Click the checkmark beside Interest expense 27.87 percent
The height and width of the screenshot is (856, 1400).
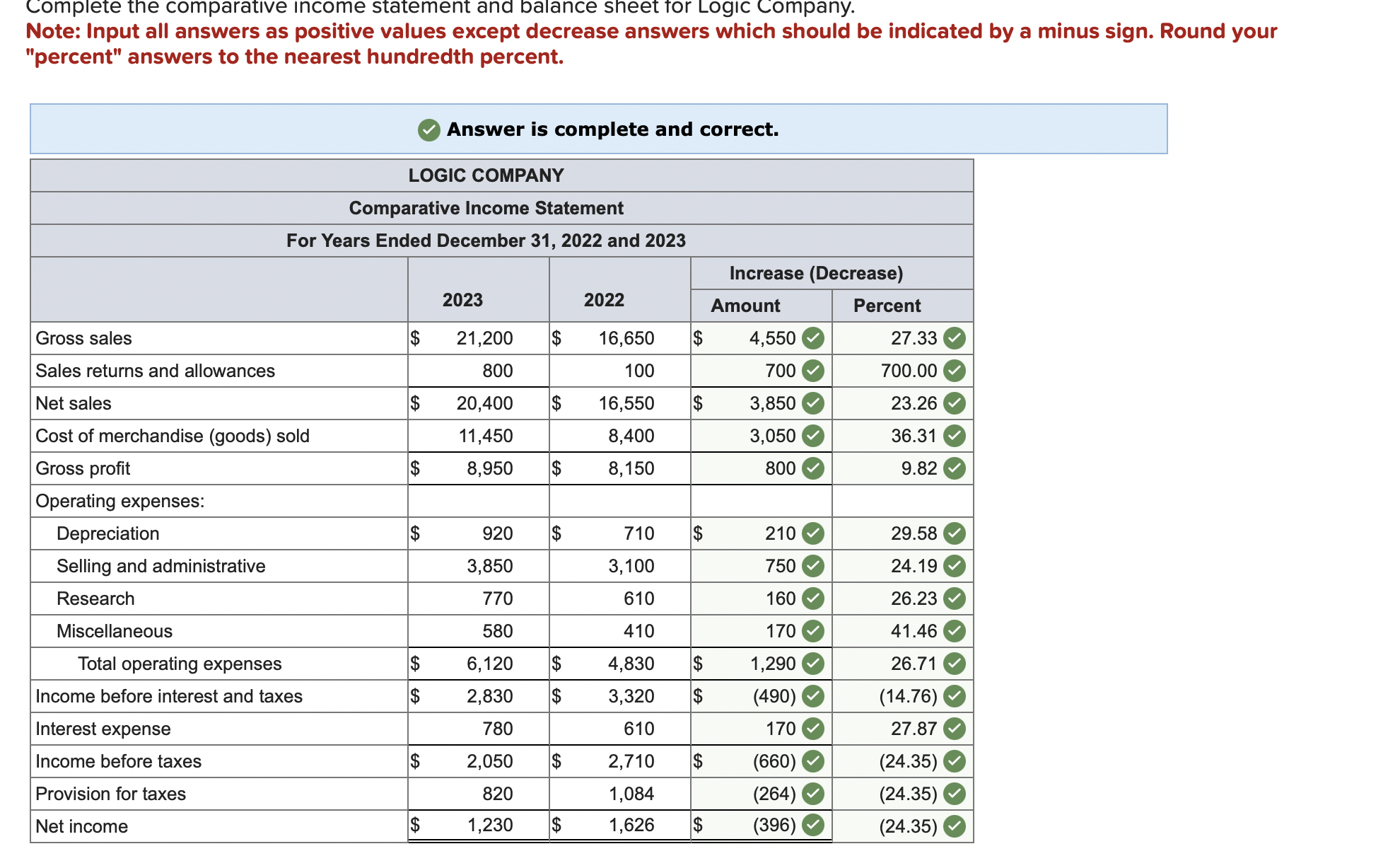[x=955, y=729]
